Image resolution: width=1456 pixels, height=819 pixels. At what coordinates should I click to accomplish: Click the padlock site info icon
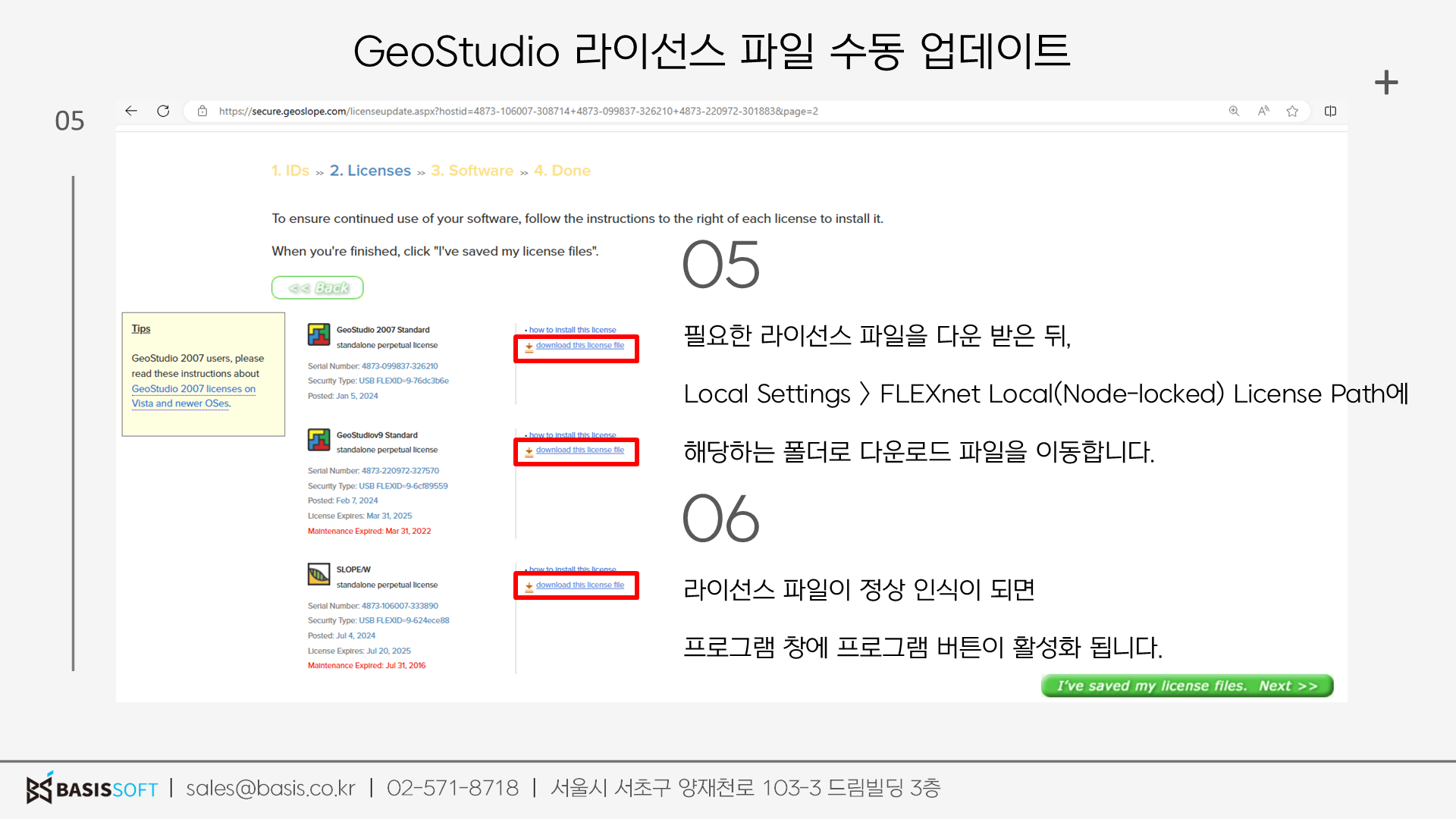tap(202, 111)
